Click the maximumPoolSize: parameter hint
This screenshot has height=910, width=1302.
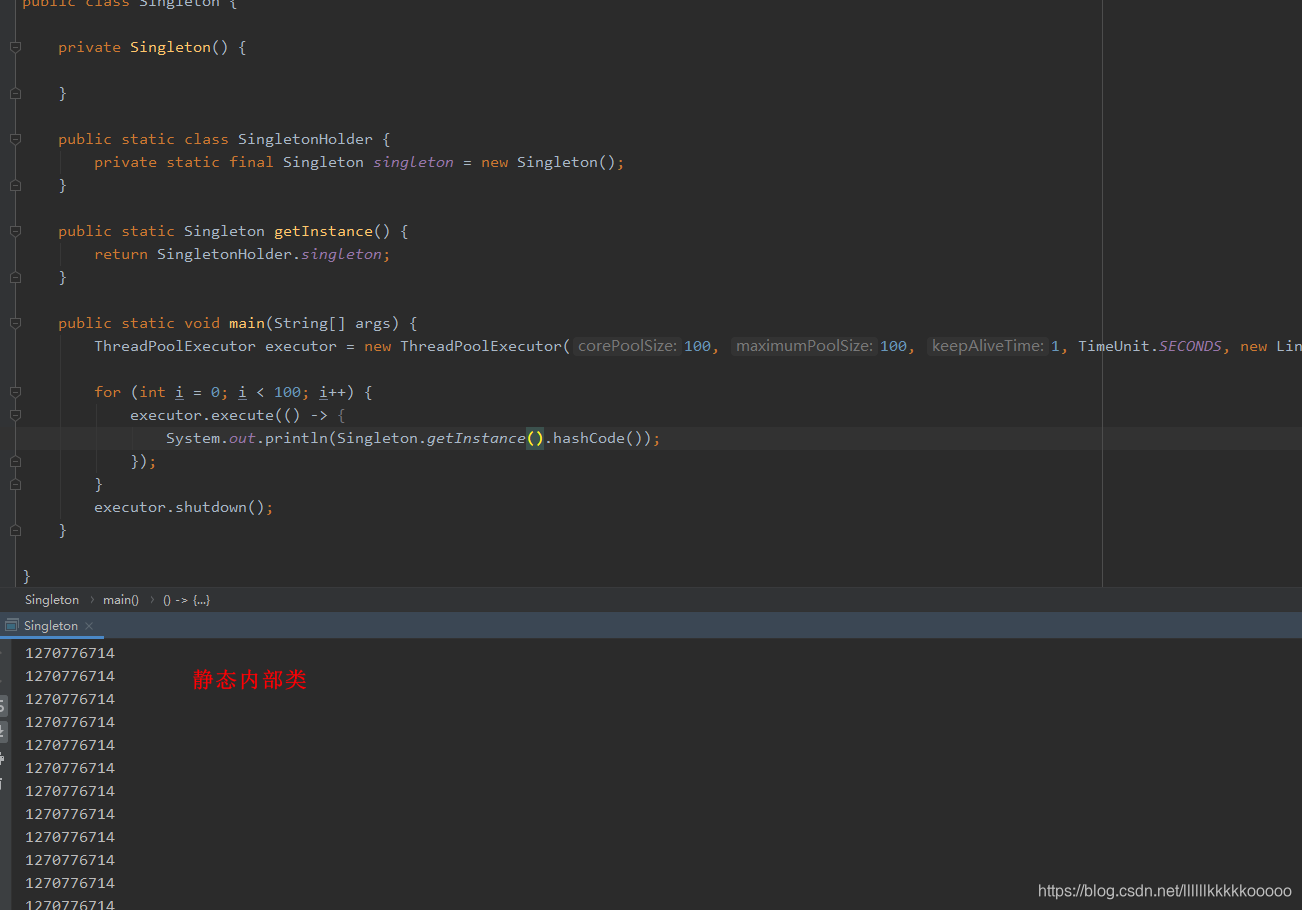805,346
